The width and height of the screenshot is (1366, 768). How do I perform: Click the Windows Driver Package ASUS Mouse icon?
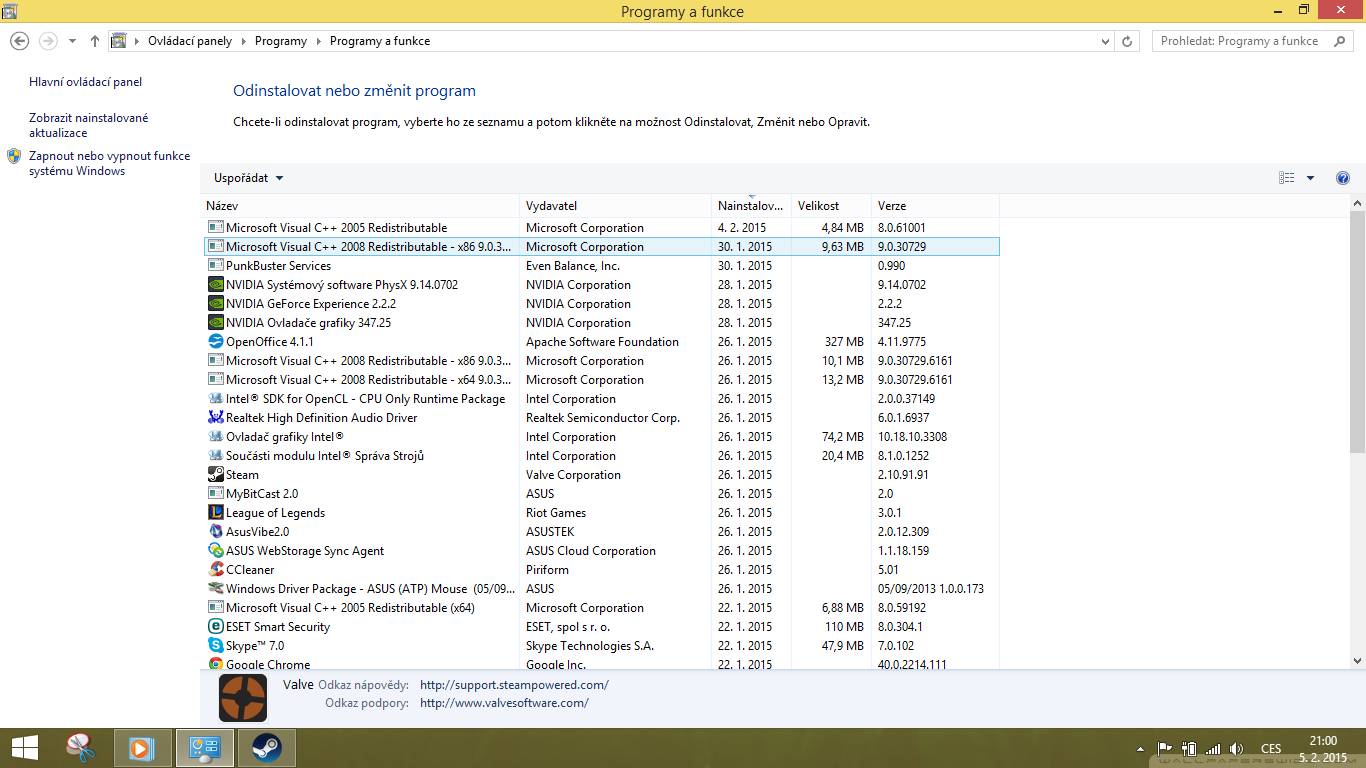click(215, 588)
